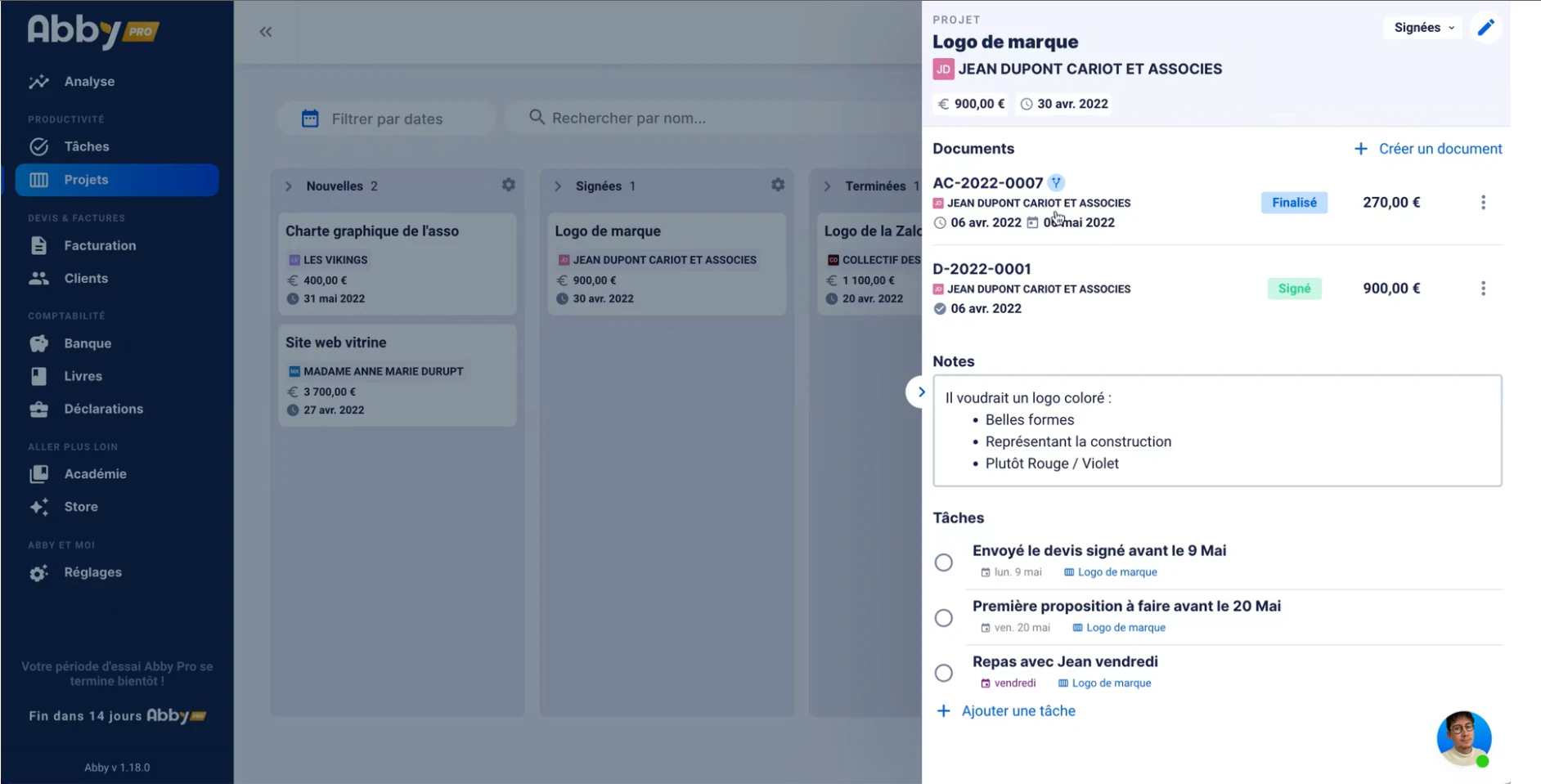
Task: Click 'Fin dans 14 jours' trial banner
Action: pyautogui.click(x=117, y=716)
